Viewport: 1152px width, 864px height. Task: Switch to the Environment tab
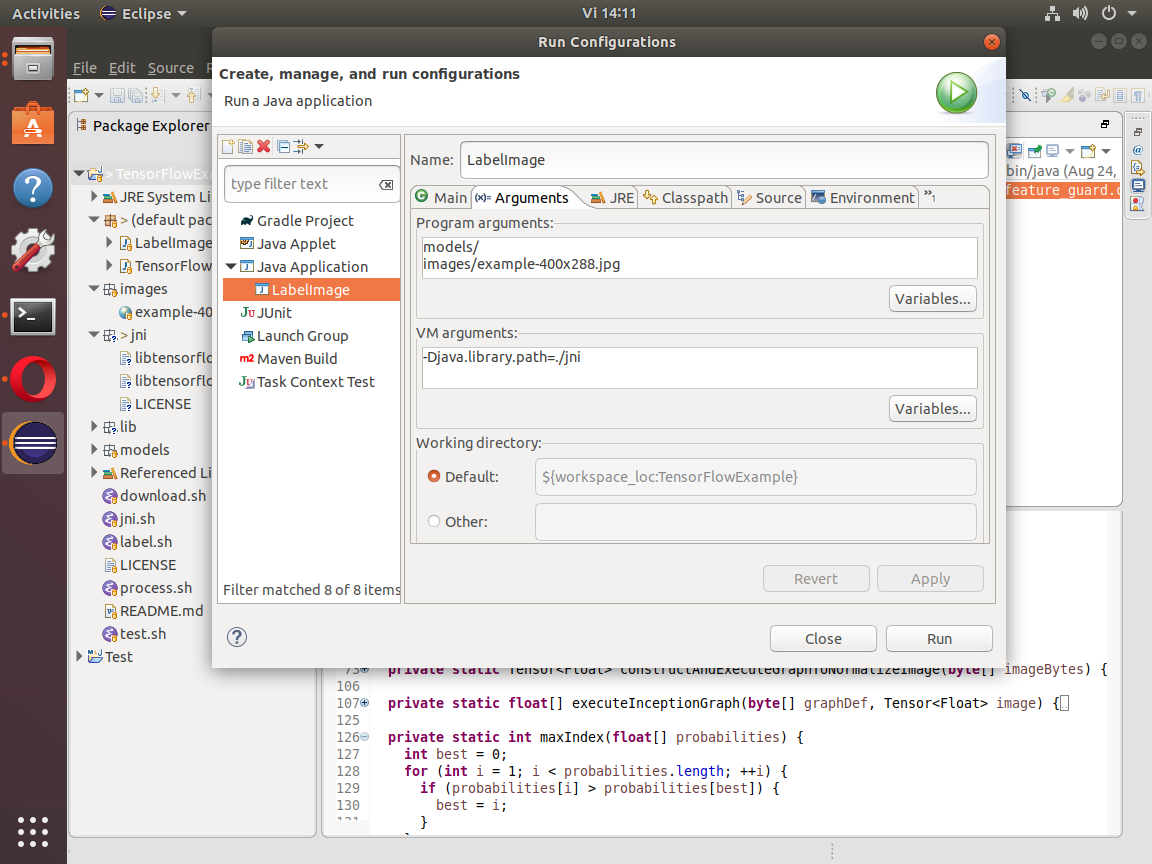pos(863,198)
